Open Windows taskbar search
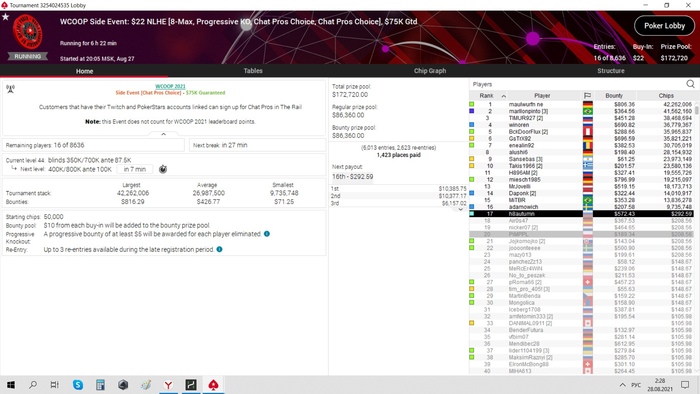 [x=33, y=385]
